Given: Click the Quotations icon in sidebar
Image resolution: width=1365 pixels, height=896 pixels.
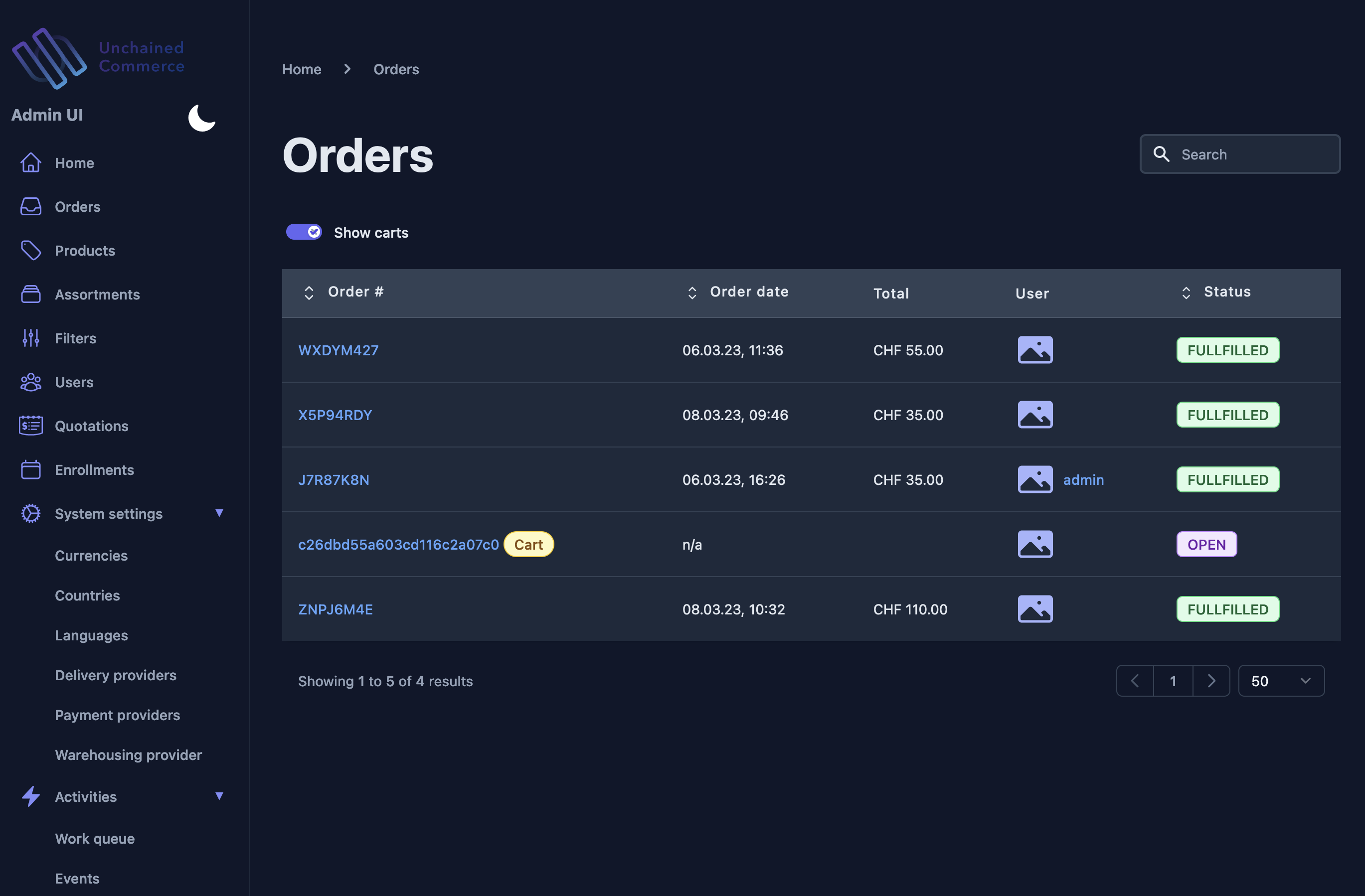Looking at the screenshot, I should (x=31, y=426).
